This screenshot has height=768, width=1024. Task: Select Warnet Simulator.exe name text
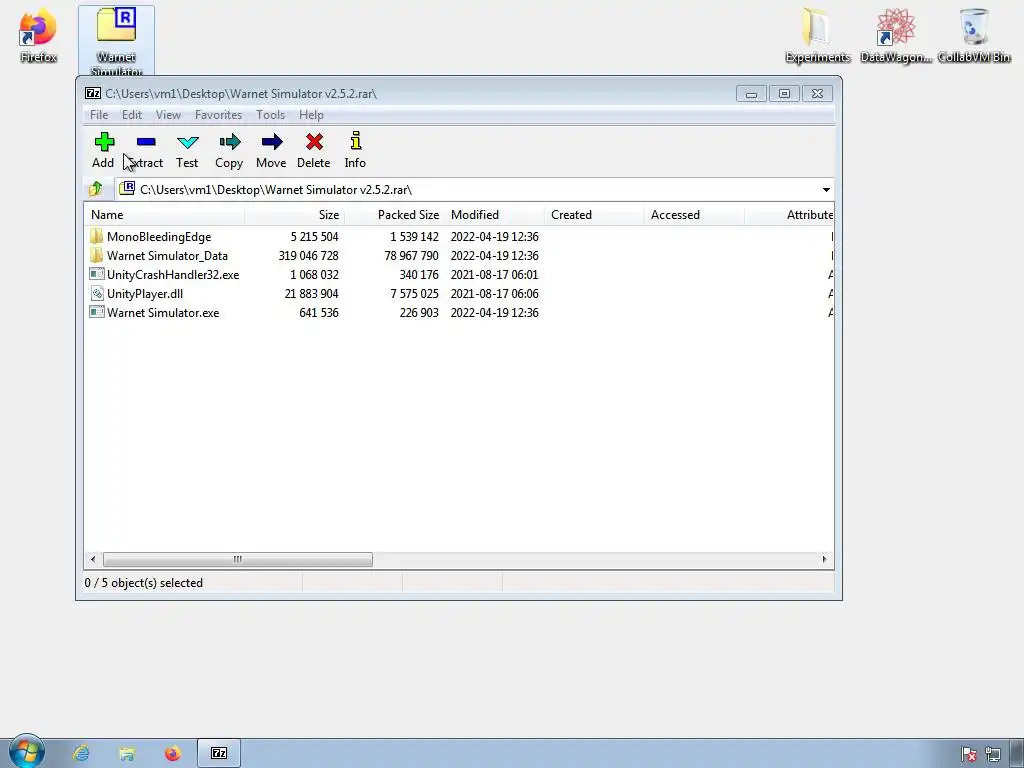click(x=163, y=312)
